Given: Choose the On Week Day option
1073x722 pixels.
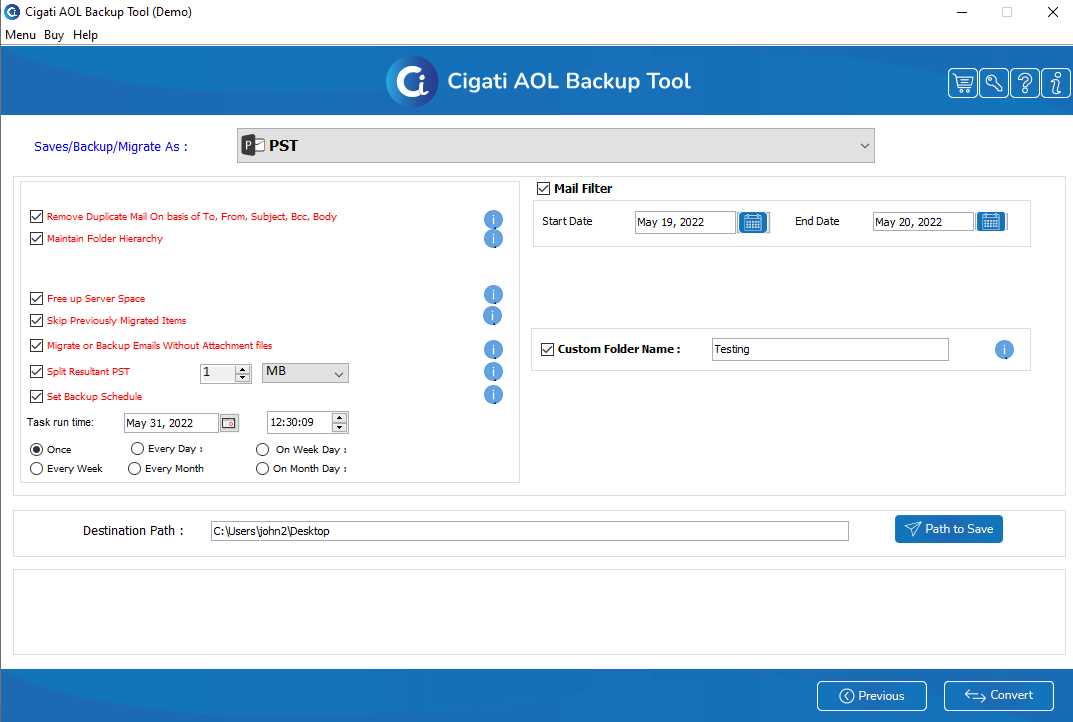Looking at the screenshot, I should [262, 450].
